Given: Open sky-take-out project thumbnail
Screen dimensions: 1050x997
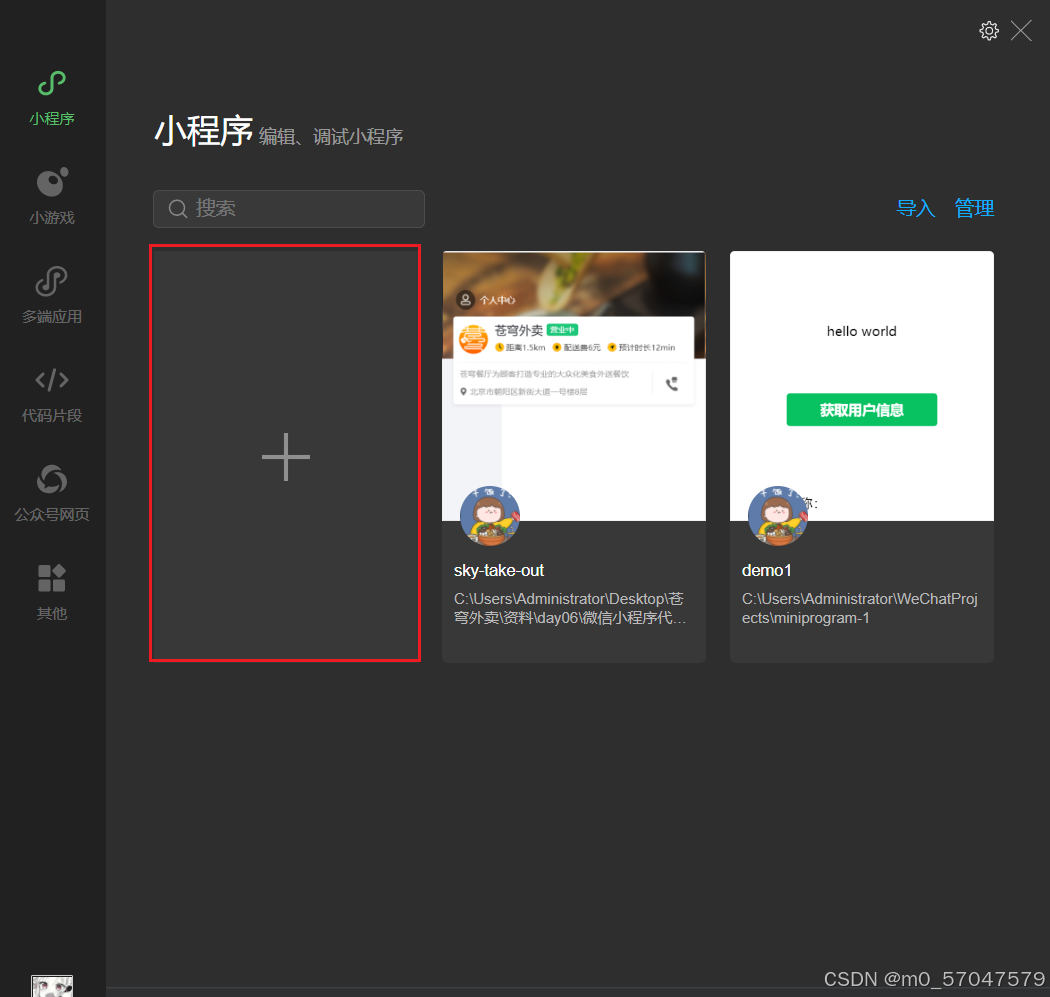Looking at the screenshot, I should coord(574,386).
